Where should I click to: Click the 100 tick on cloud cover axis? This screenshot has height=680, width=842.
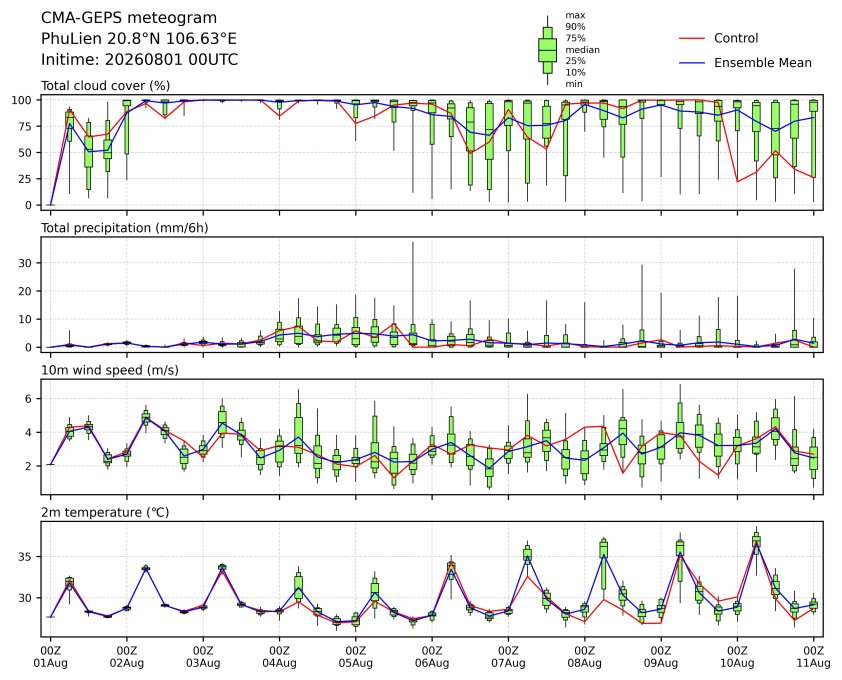(x=23, y=100)
